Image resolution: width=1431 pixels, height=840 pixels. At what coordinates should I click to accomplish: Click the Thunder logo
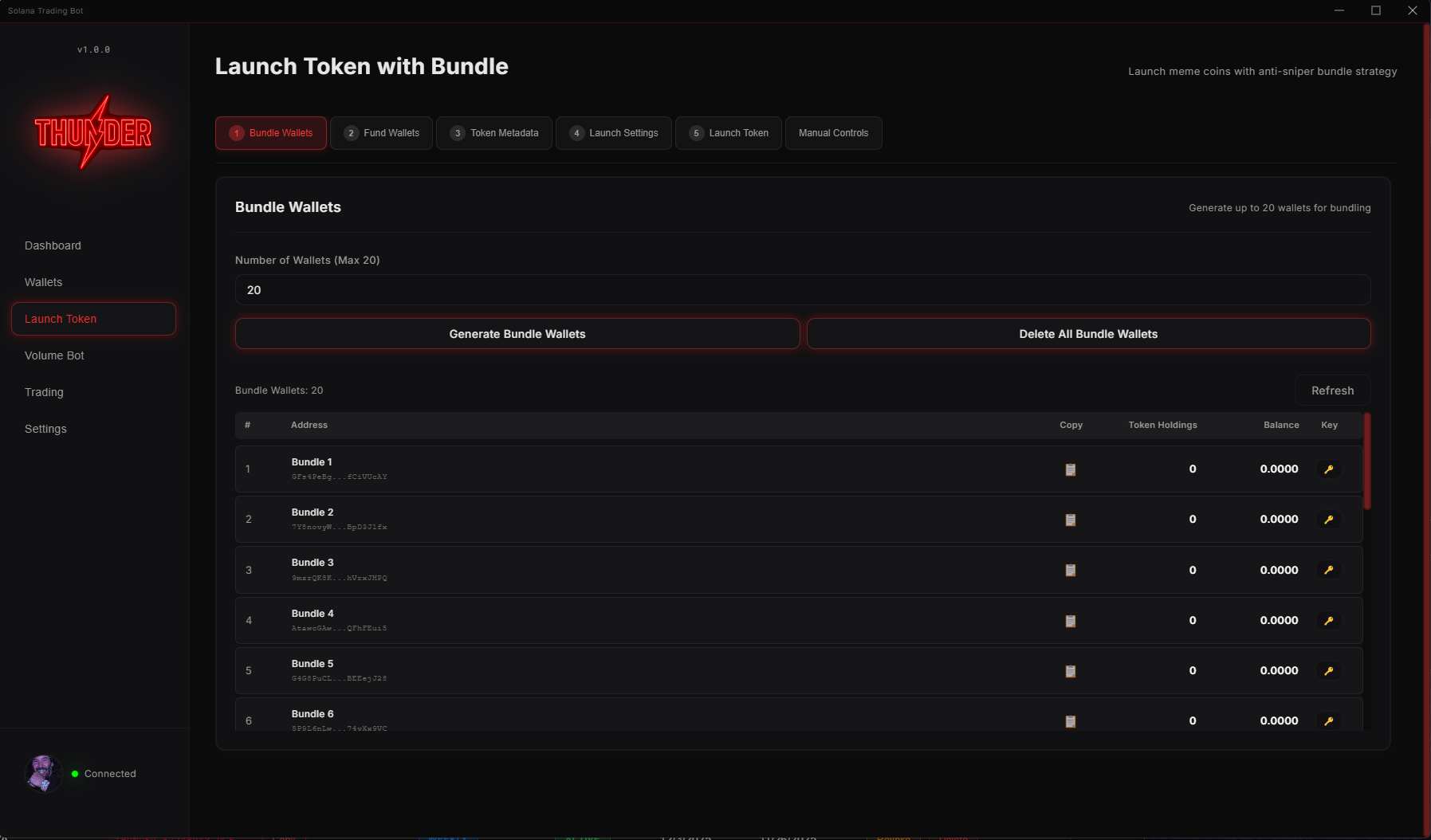coord(93,133)
